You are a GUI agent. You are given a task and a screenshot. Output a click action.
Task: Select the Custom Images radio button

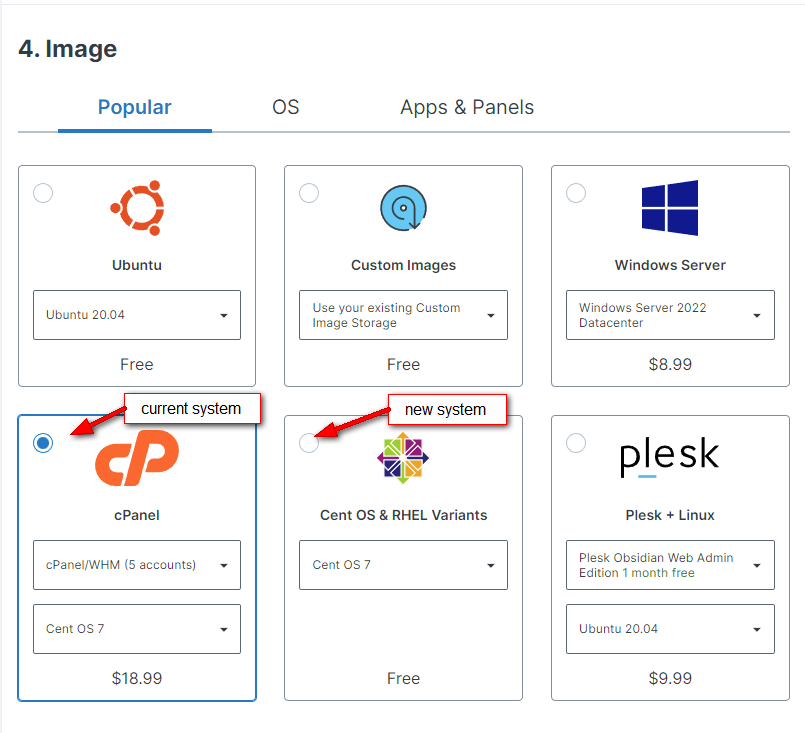[309, 193]
